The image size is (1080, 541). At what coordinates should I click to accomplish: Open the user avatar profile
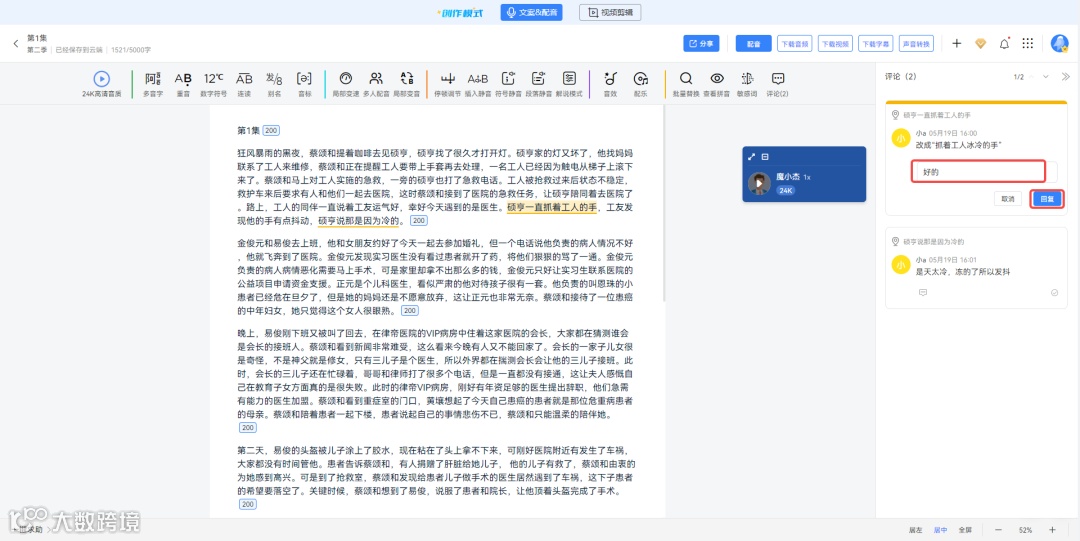[1059, 43]
